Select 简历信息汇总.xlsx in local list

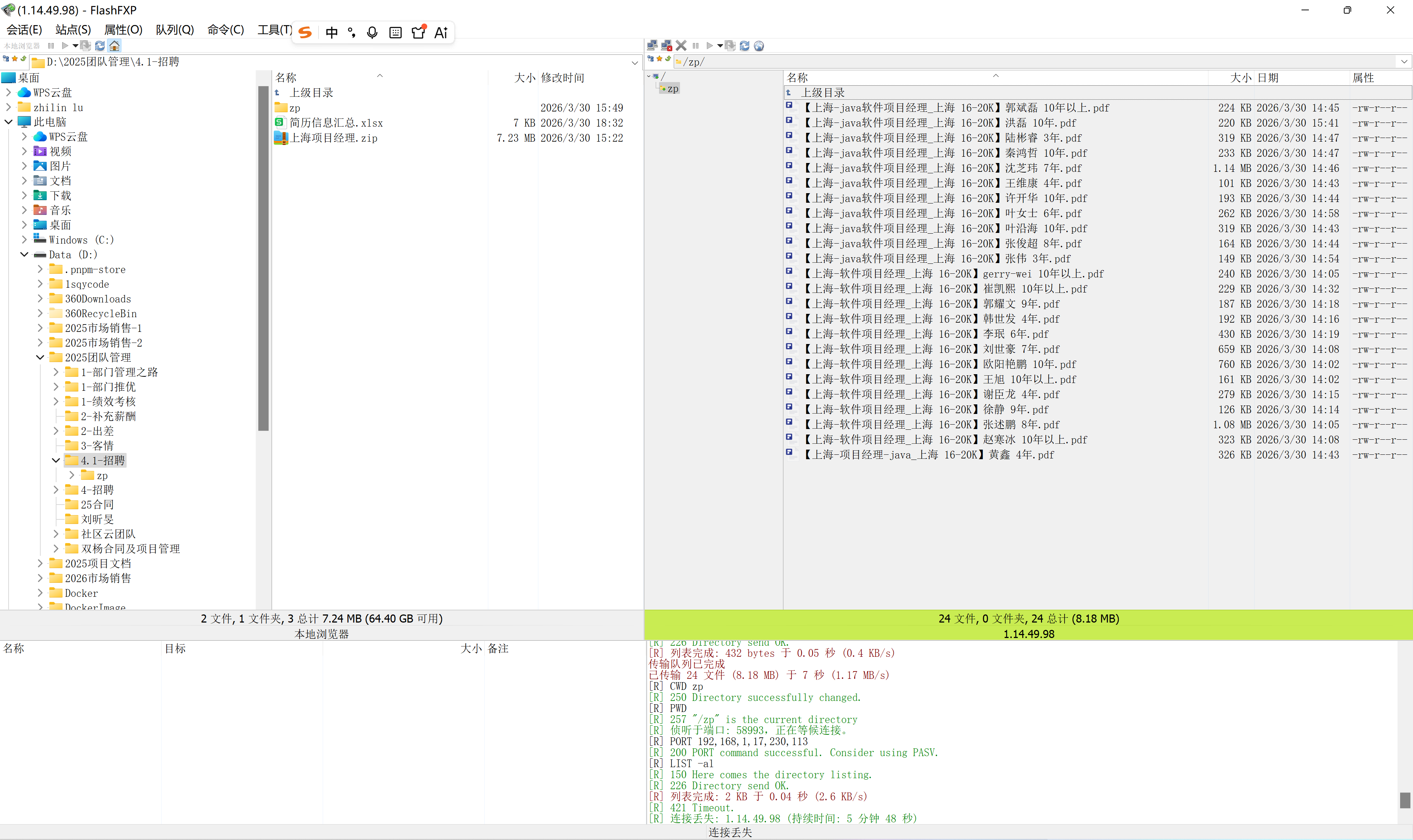point(336,123)
